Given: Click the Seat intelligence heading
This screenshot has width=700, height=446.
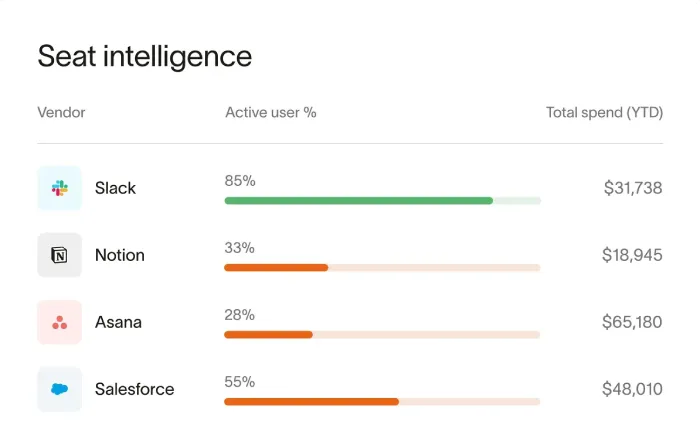Looking at the screenshot, I should point(144,56).
